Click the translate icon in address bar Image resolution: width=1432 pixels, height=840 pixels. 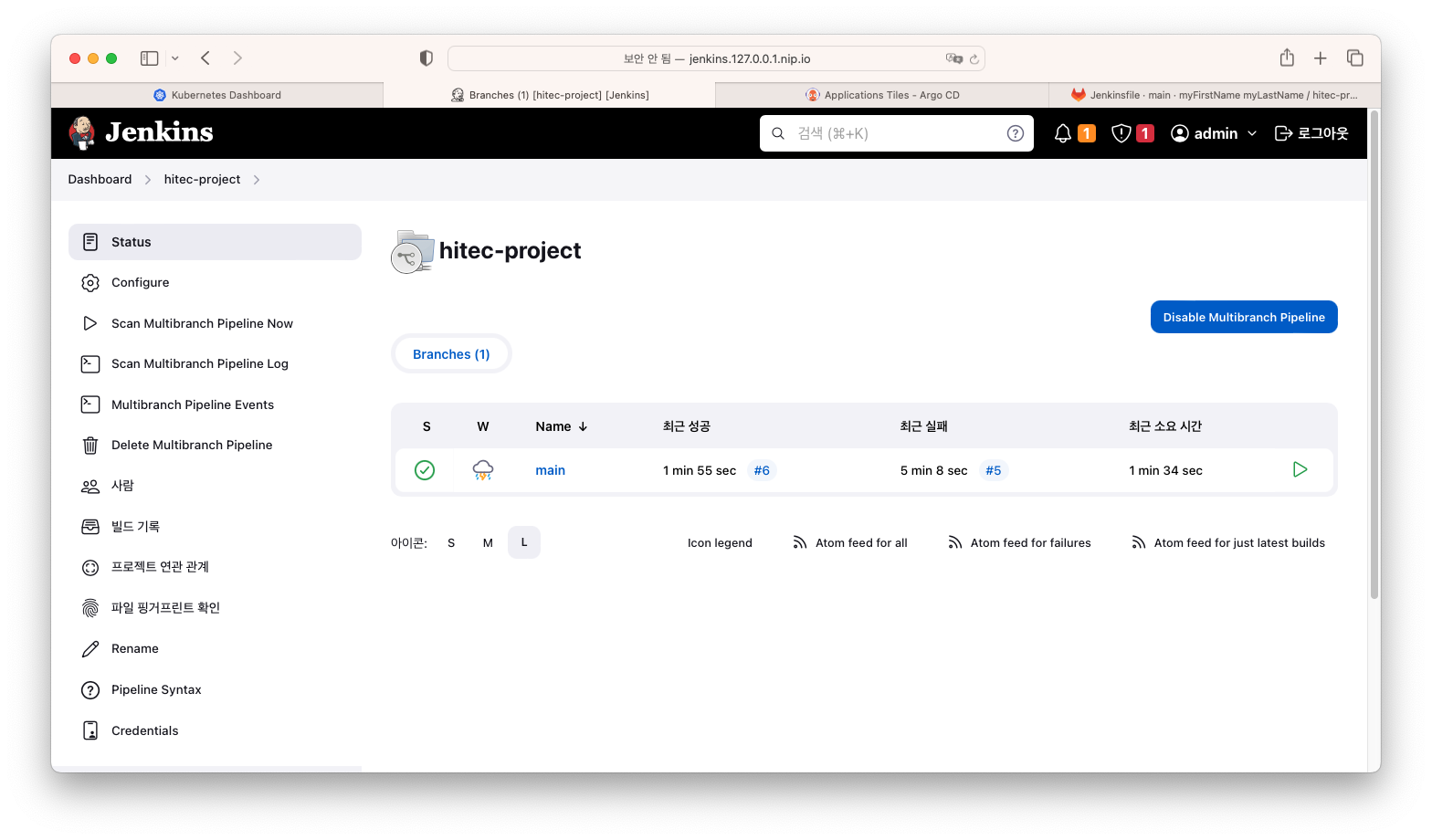[954, 58]
